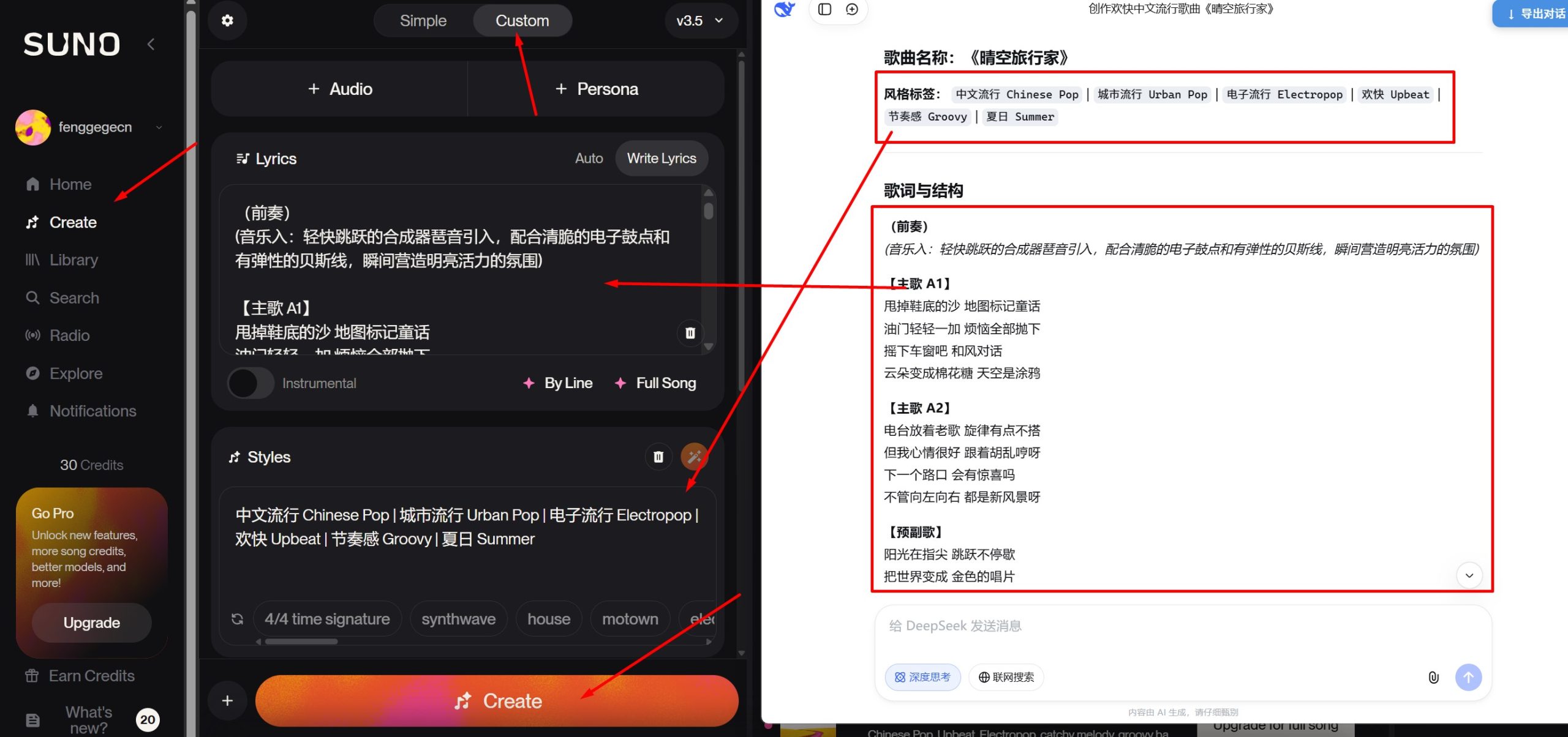Click the '夏日 Summer' tag in DeepSeek

pos(1020,116)
